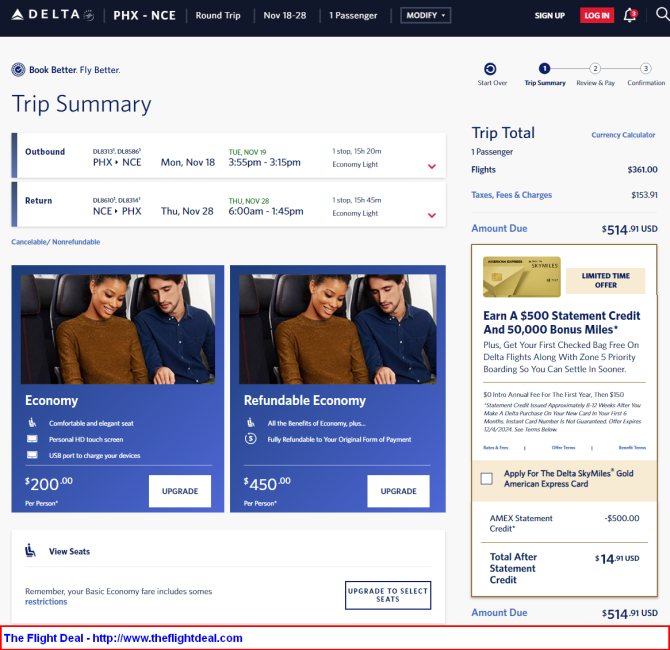Click SIGN UP in the header
The height and width of the screenshot is (650, 670).
(x=550, y=15)
